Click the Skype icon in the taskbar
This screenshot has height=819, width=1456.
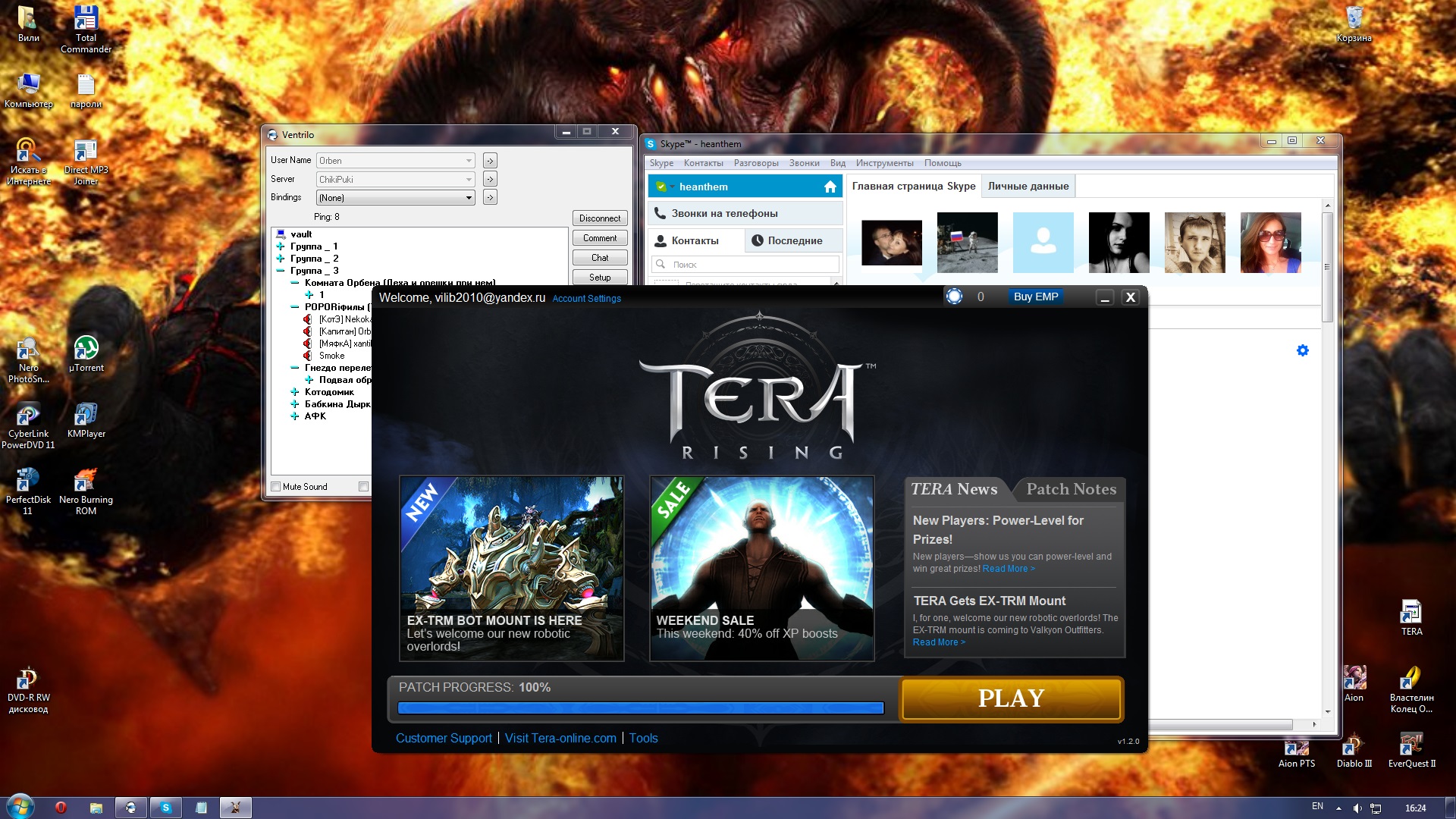(x=166, y=808)
